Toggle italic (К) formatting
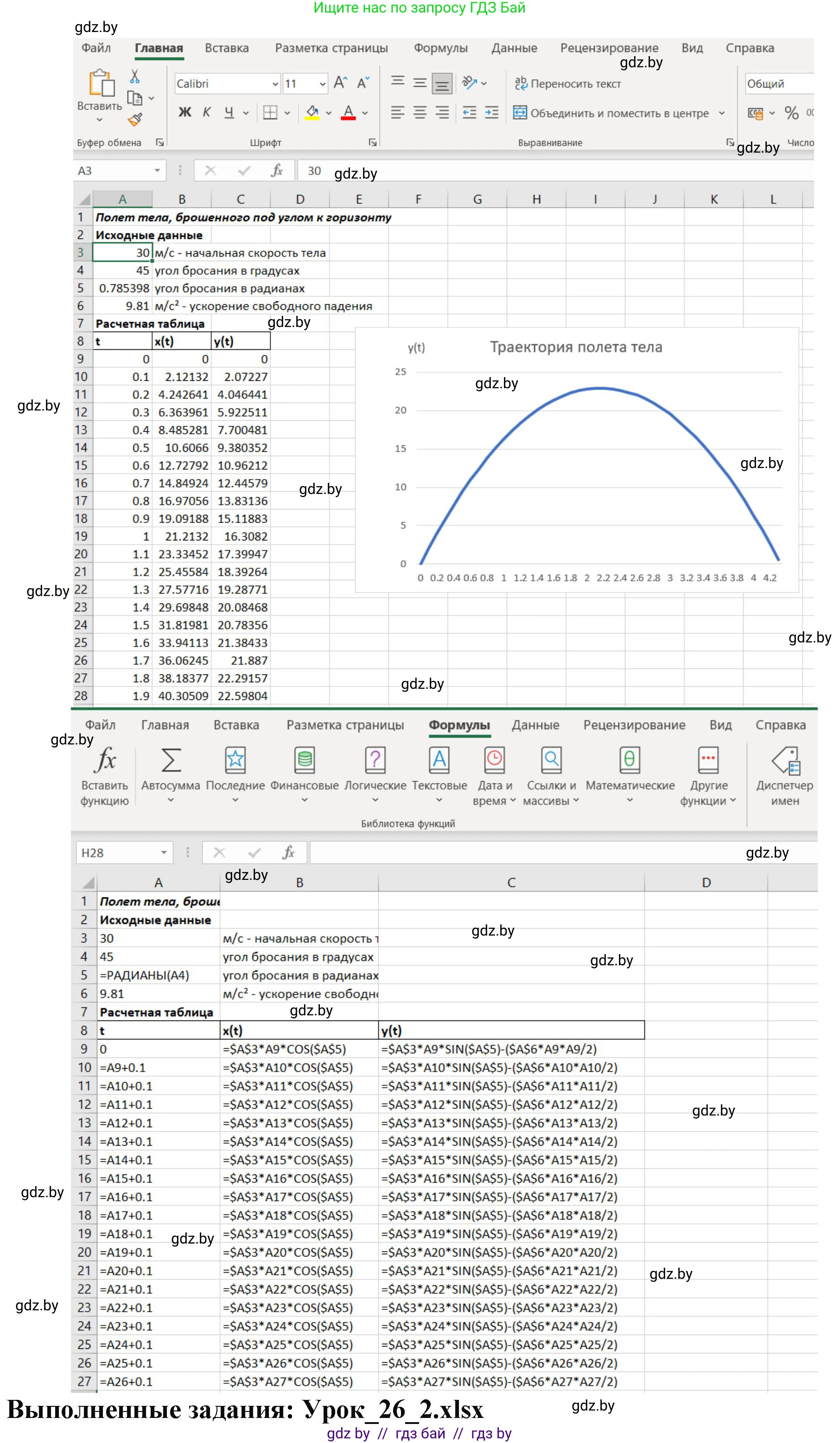This screenshot has width=840, height=1443. tap(207, 113)
